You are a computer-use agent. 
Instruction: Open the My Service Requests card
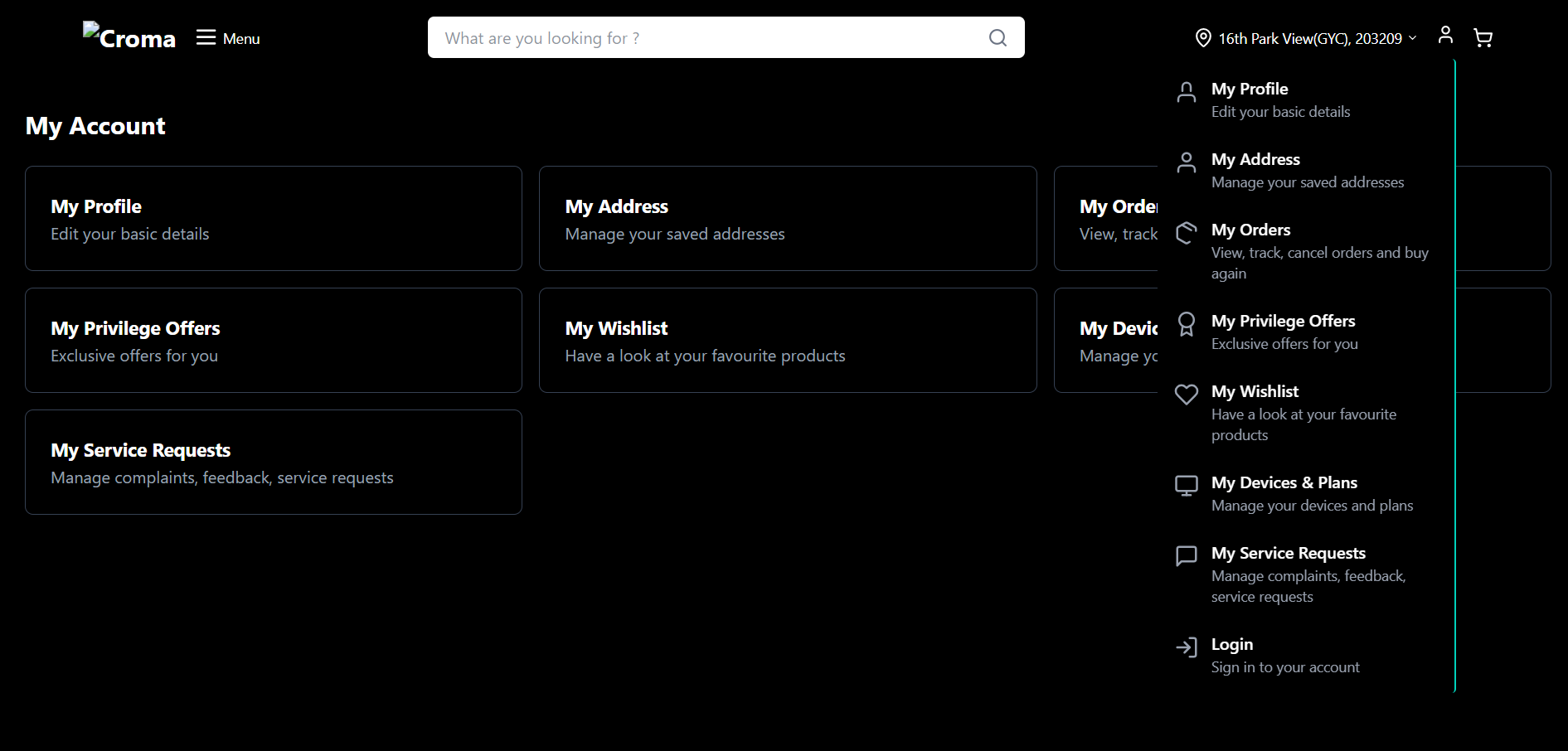pos(274,463)
